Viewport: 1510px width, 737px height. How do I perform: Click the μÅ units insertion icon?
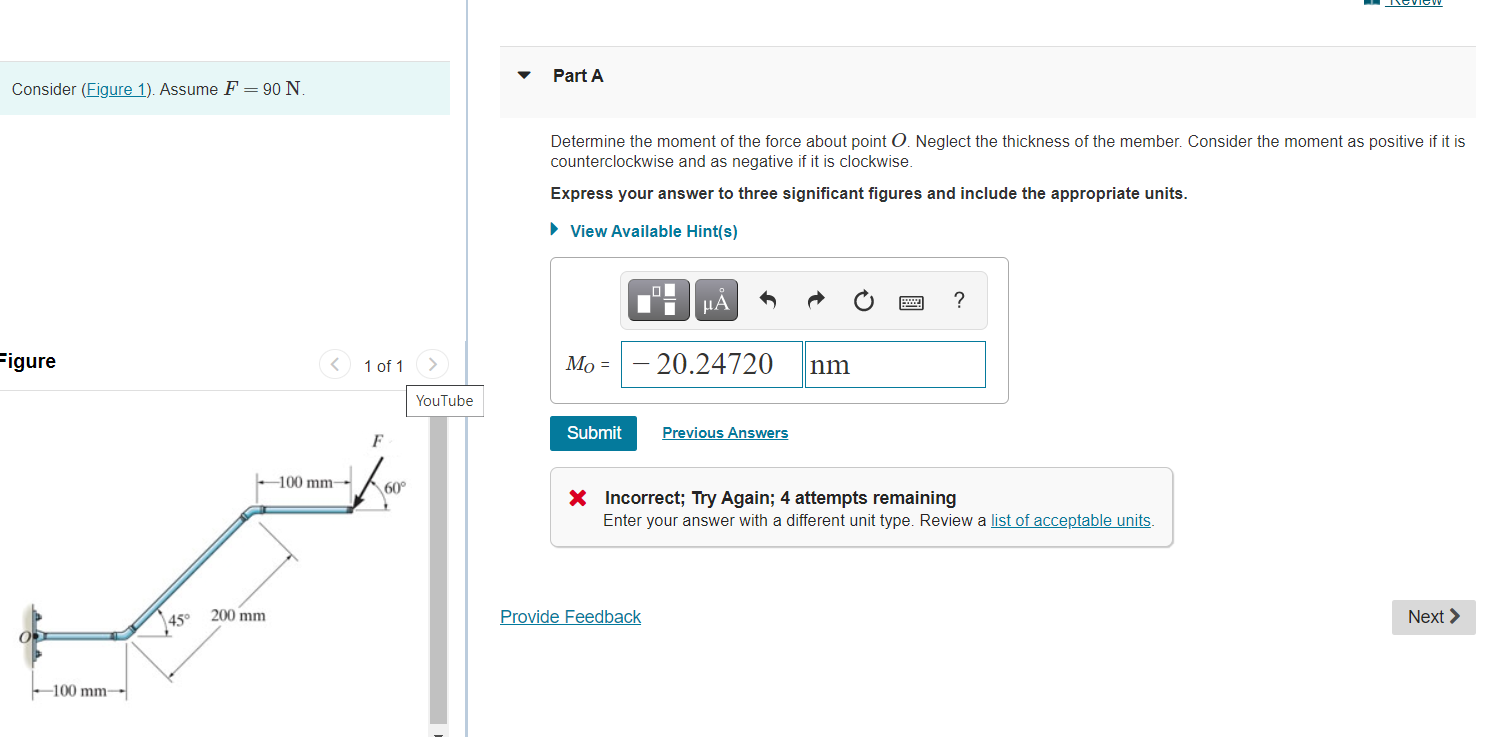pyautogui.click(x=716, y=299)
